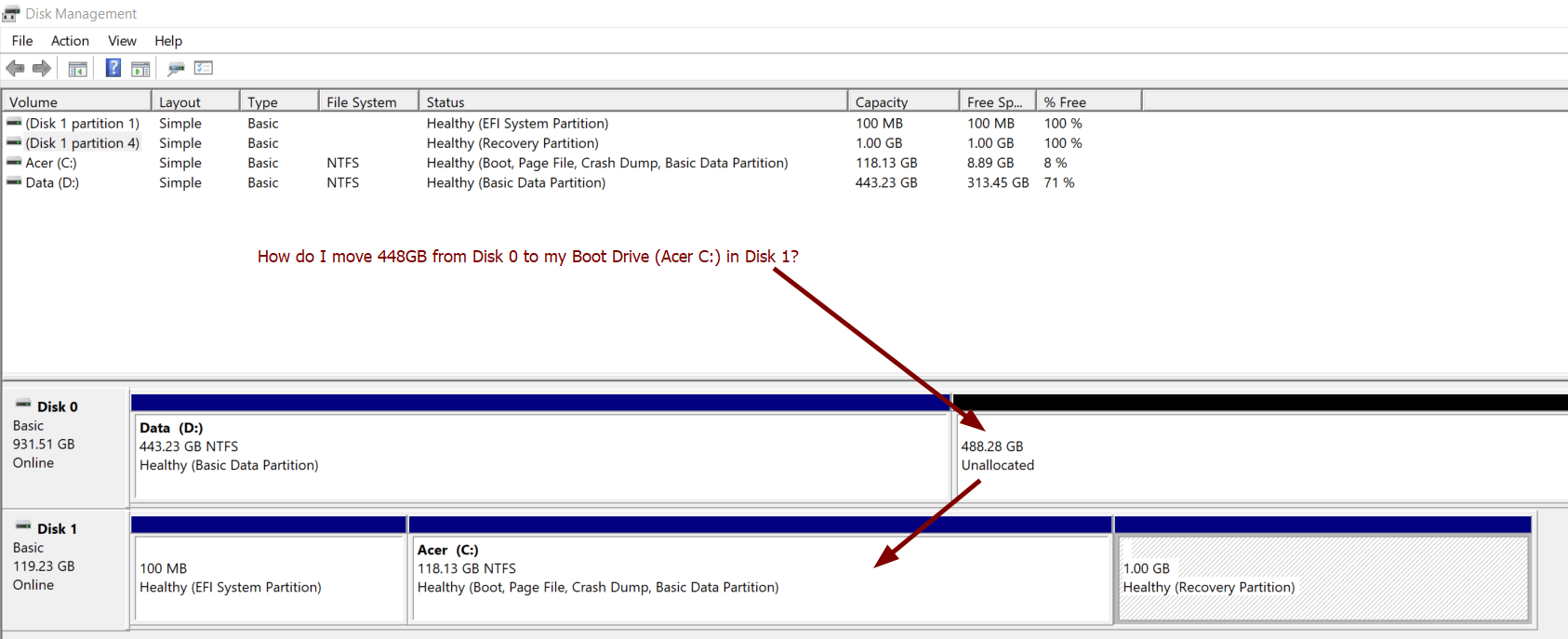
Task: Select the drive icon beside Disk 1 partition 1
Action: pos(14,123)
